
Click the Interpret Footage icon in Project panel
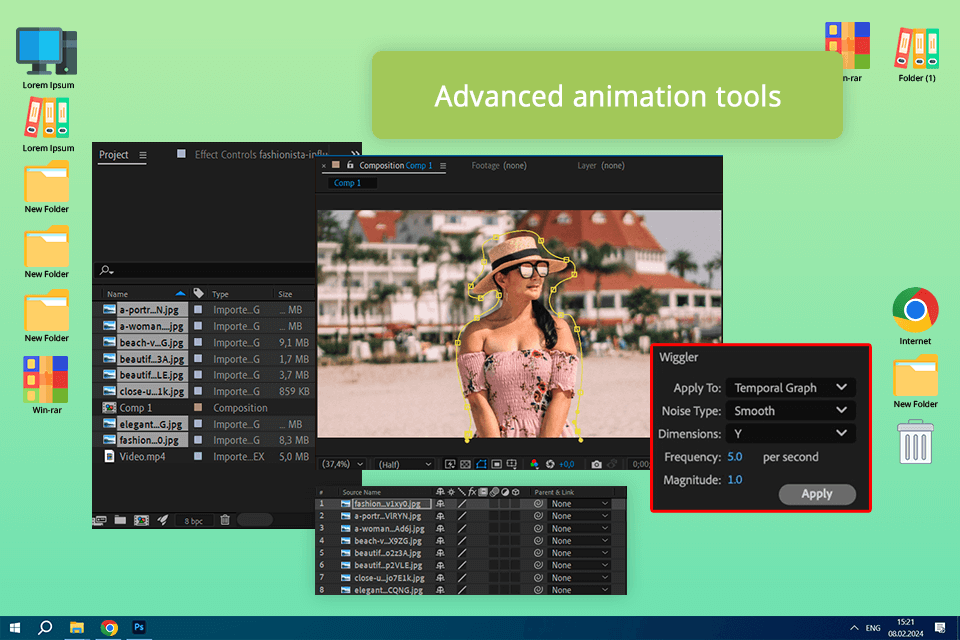pyautogui.click(x=100, y=520)
